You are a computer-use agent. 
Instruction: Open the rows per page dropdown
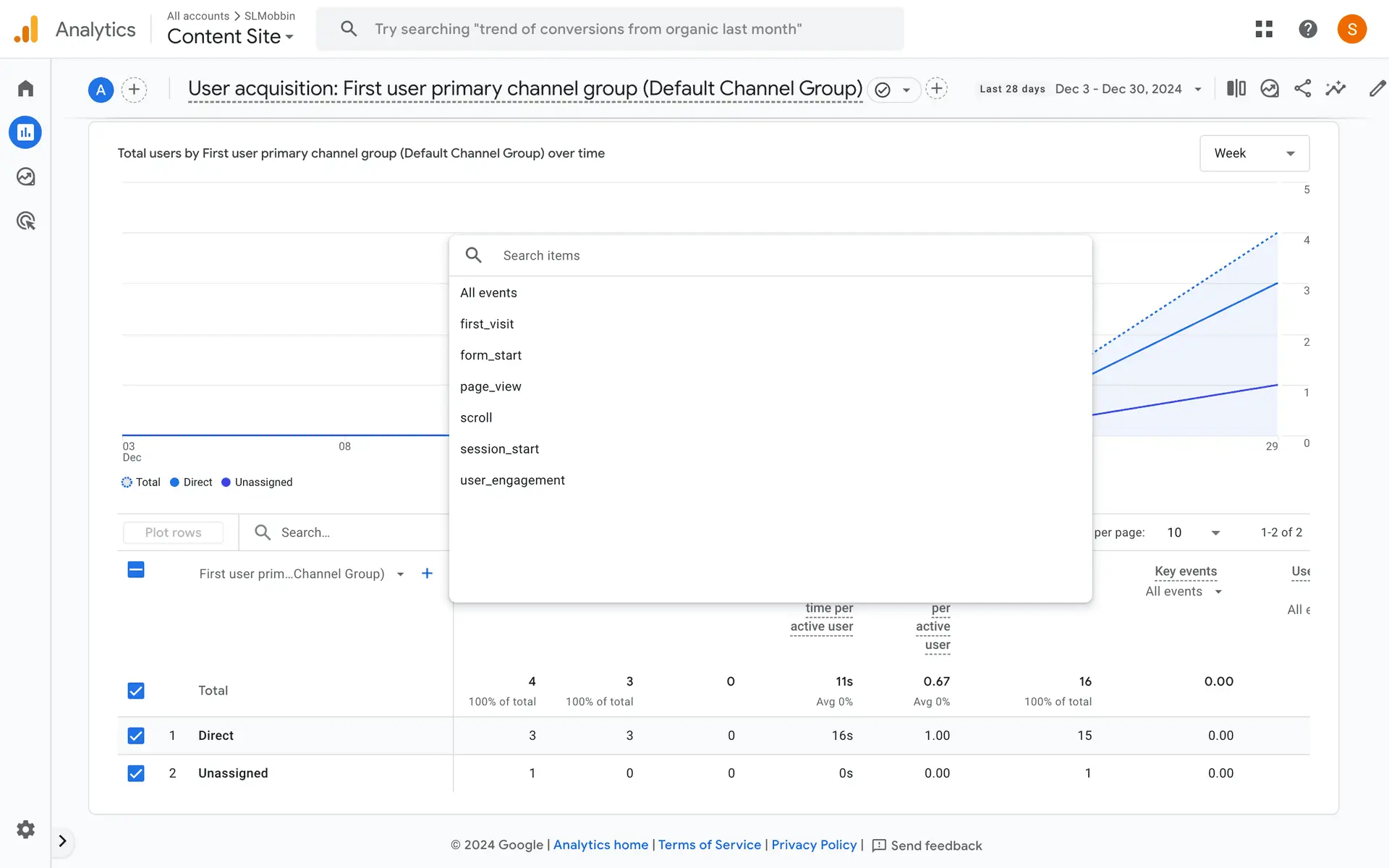point(1193,532)
